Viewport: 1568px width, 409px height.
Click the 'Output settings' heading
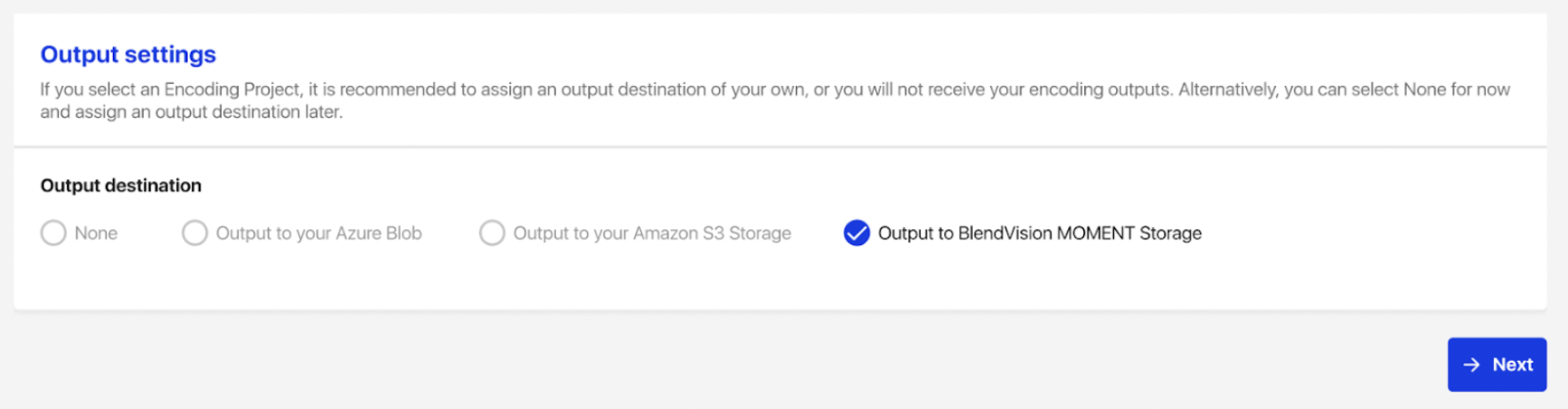click(128, 54)
